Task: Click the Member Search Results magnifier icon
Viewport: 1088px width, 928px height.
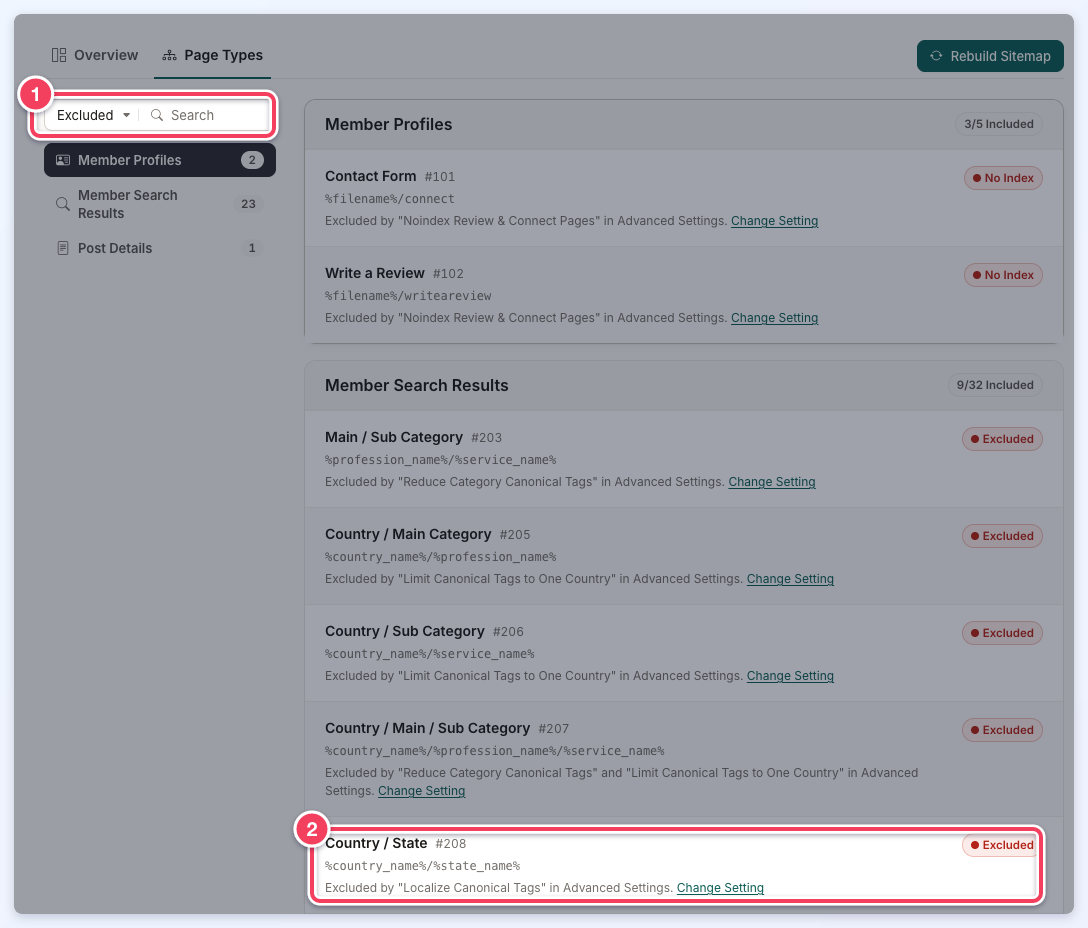Action: click(x=62, y=204)
